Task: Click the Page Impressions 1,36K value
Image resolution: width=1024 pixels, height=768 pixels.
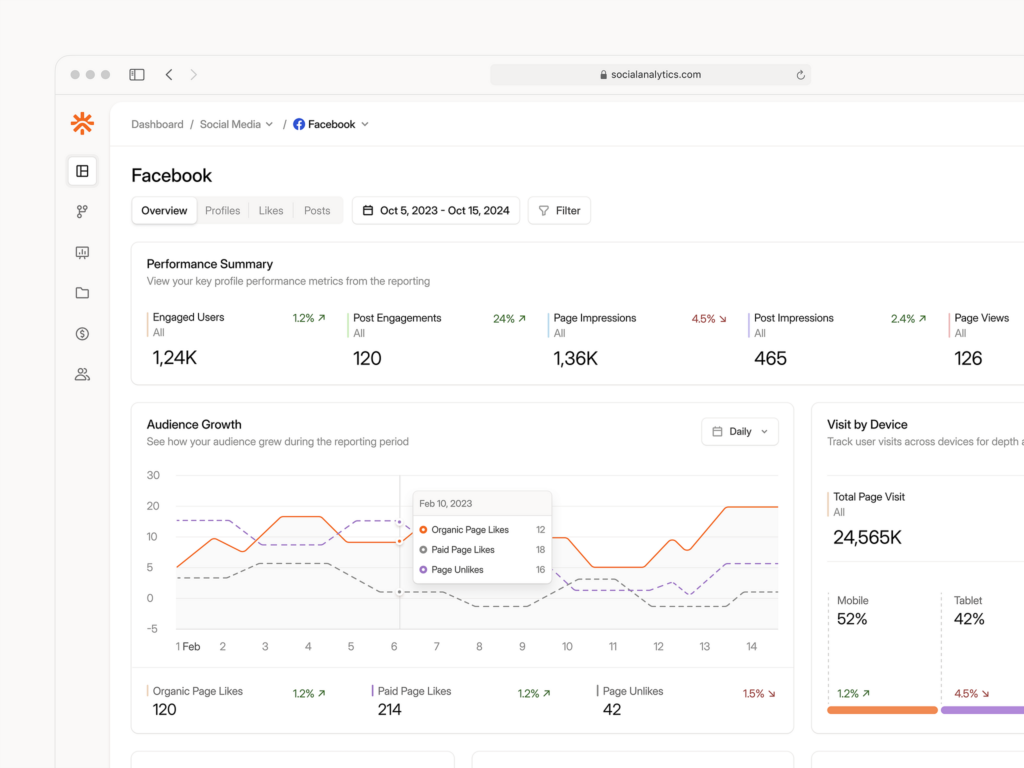Action: tap(575, 359)
